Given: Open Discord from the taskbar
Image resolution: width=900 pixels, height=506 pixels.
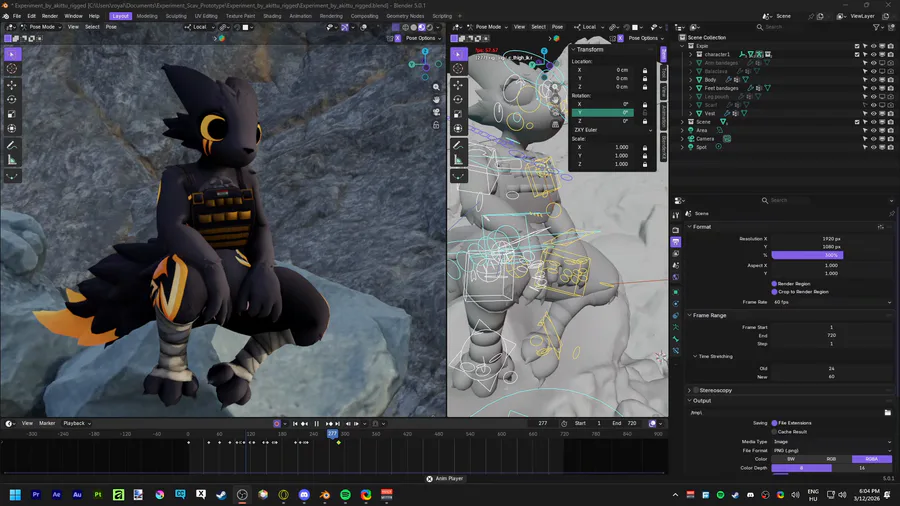Looking at the screenshot, I should (x=304, y=495).
